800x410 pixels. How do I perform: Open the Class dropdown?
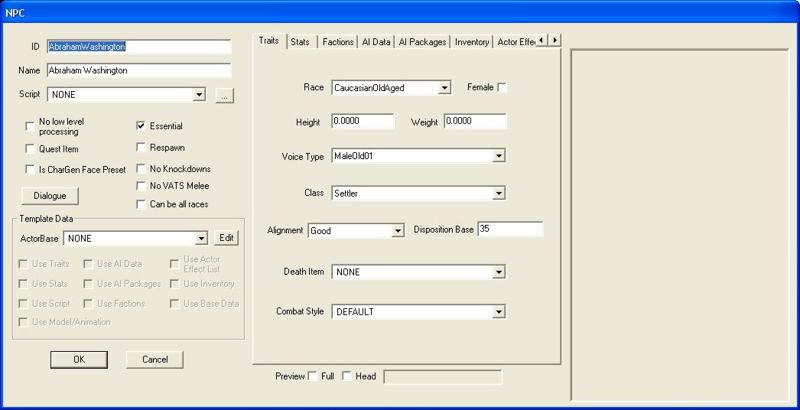pos(499,193)
